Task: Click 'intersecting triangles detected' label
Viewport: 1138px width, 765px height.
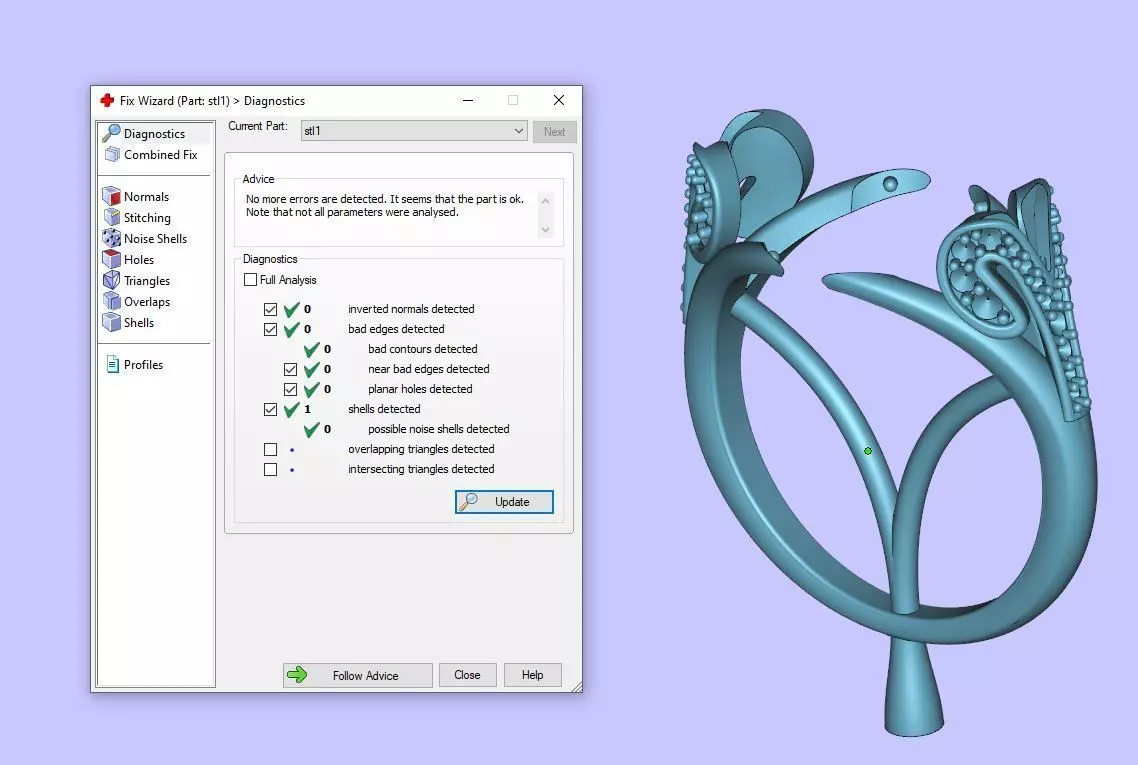Action: pos(421,470)
